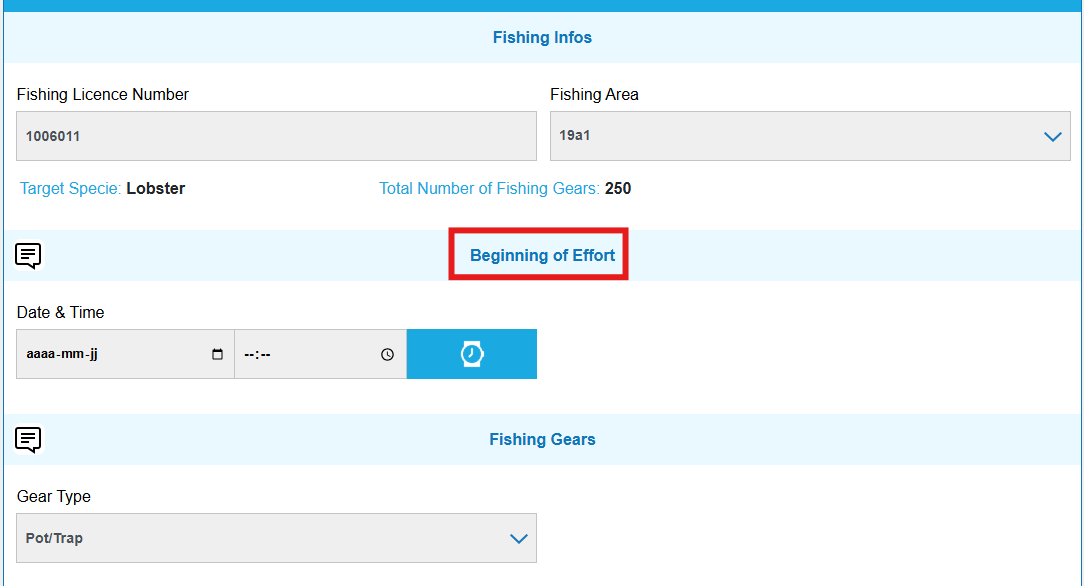
Task: Focus the Fishing Licence Number field
Action: pos(276,136)
